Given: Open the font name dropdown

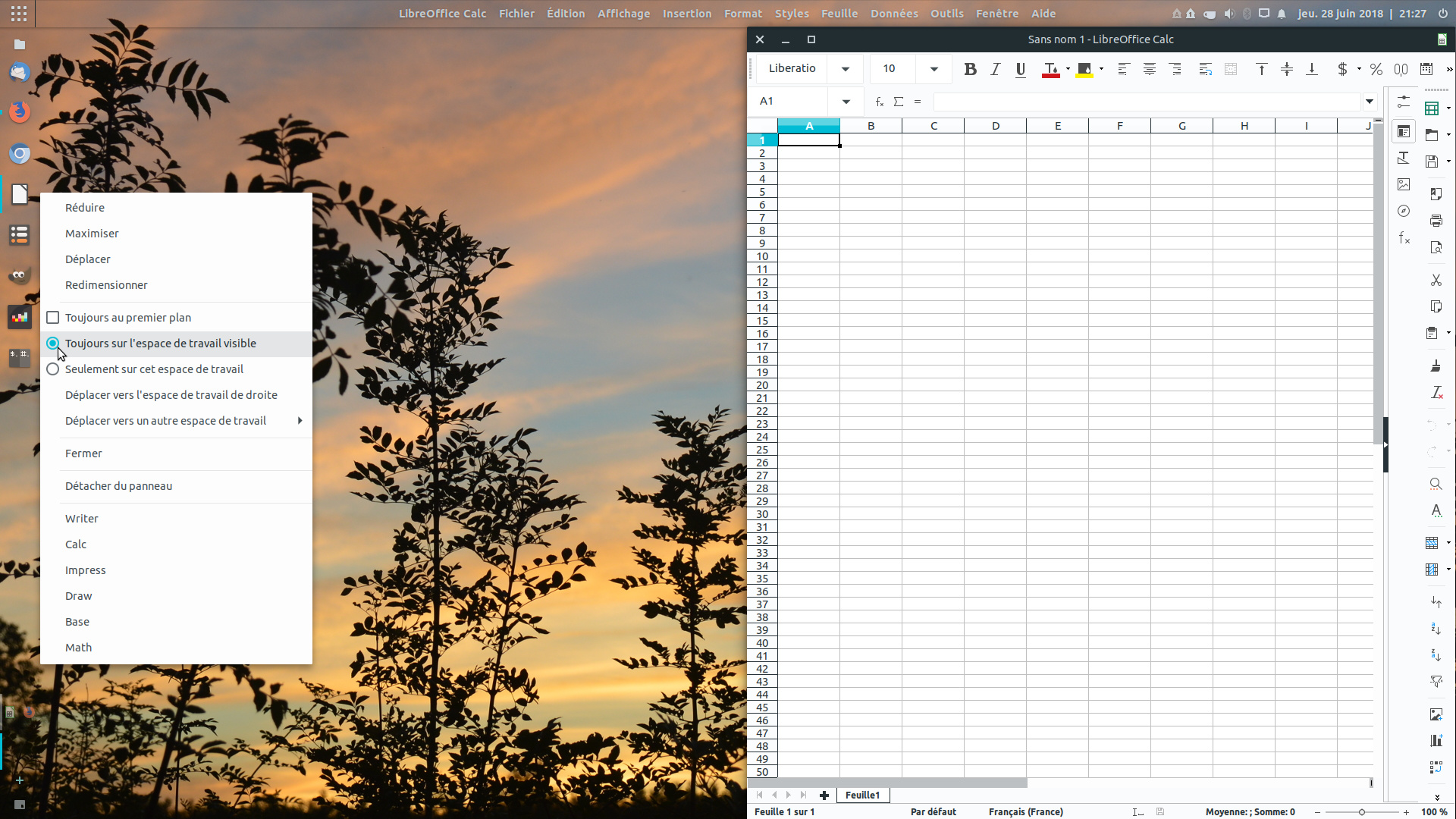Looking at the screenshot, I should tap(846, 69).
